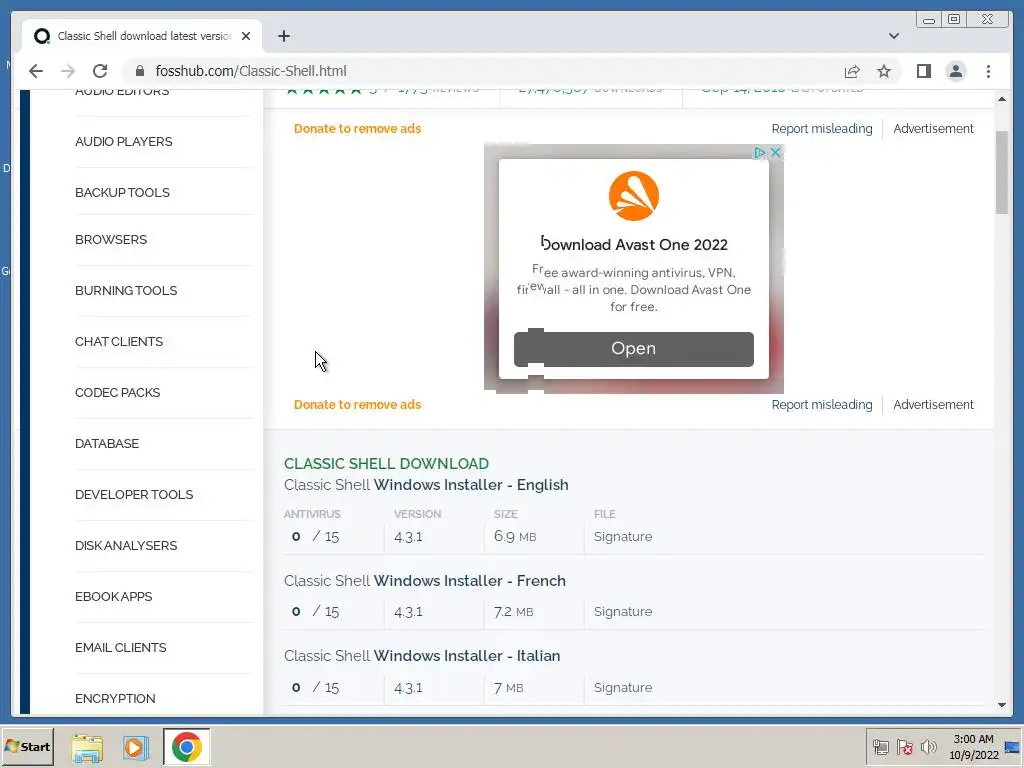Open the Windows Start menu
Image resolution: width=1024 pixels, height=768 pixels.
click(27, 746)
